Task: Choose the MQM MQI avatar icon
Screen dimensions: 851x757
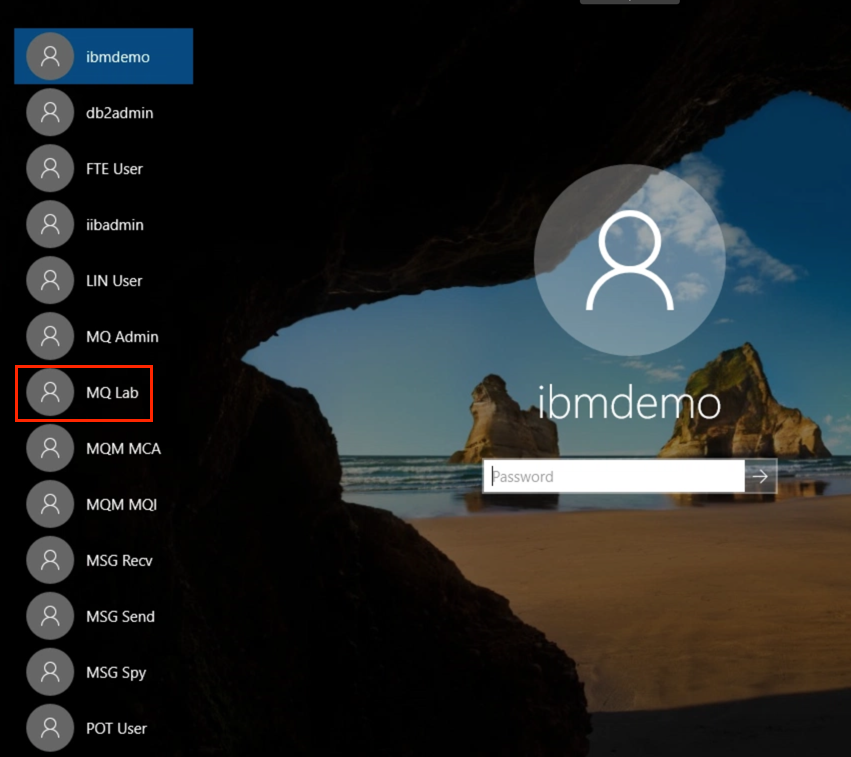Action: coord(50,504)
